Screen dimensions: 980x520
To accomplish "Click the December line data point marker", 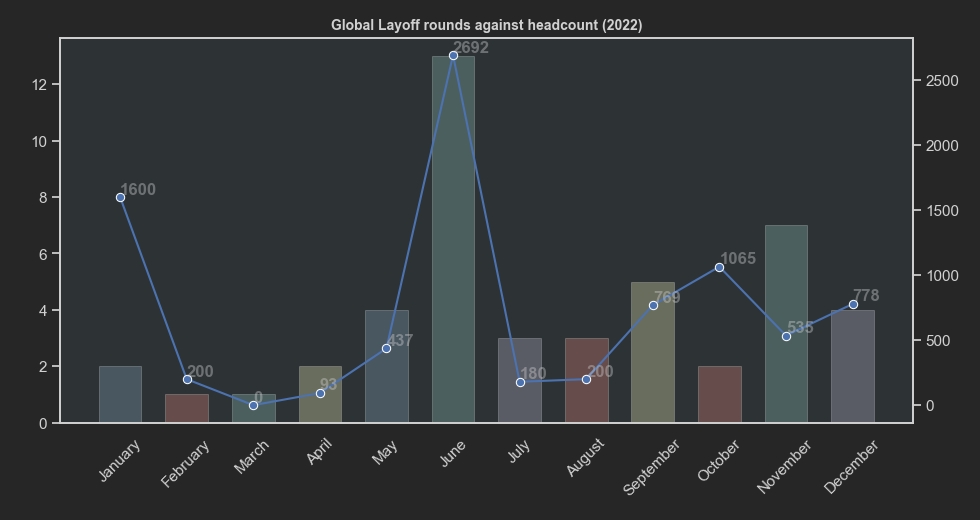I will [x=853, y=304].
